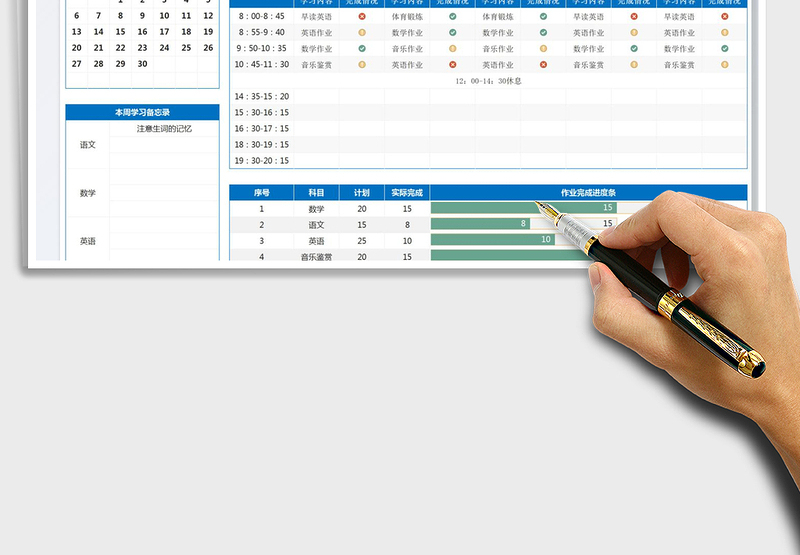
Task: Select the 12:00-14:30休息 break row
Action: 488,80
